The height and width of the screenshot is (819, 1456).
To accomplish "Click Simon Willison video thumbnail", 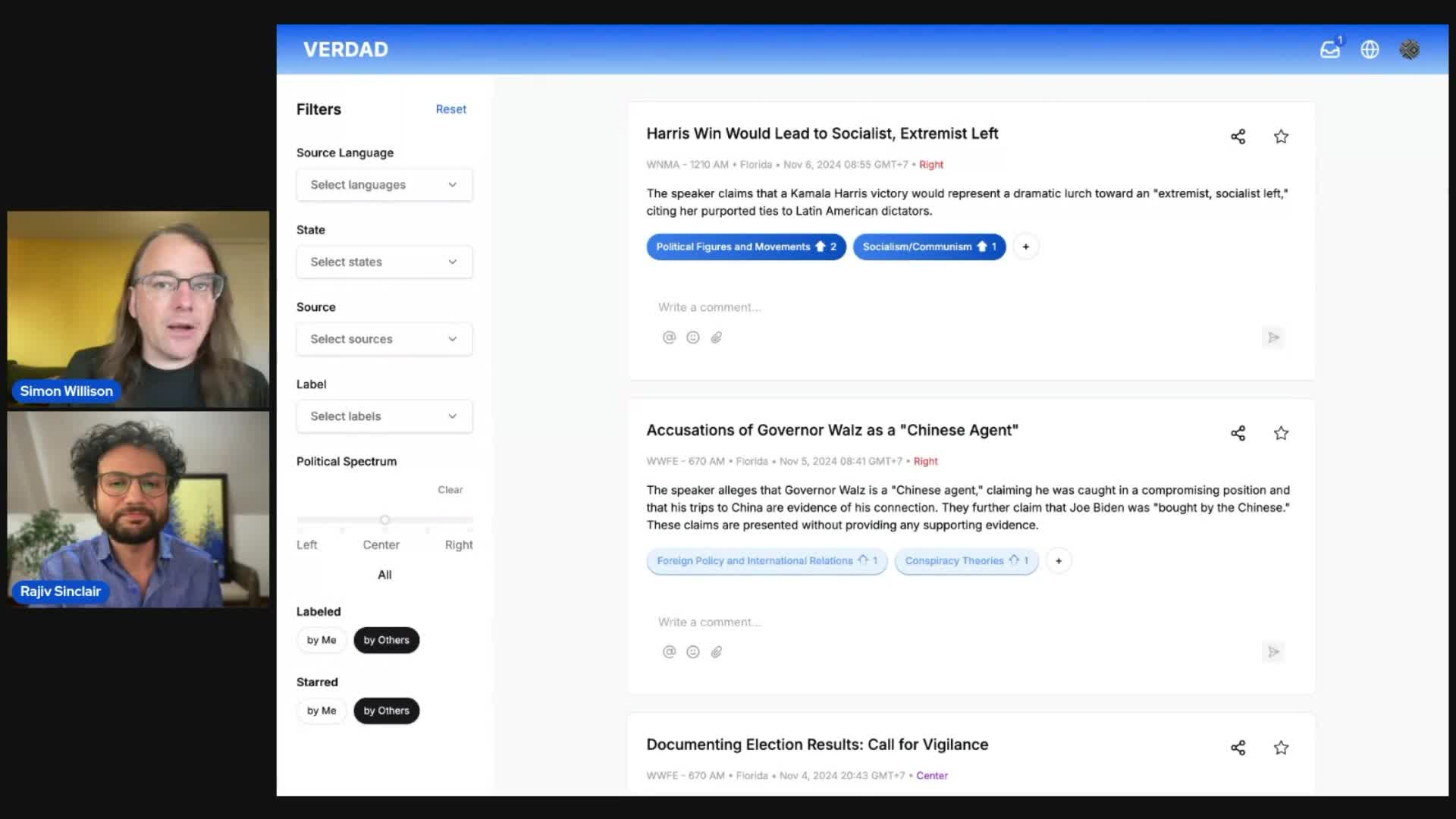I will tap(138, 309).
